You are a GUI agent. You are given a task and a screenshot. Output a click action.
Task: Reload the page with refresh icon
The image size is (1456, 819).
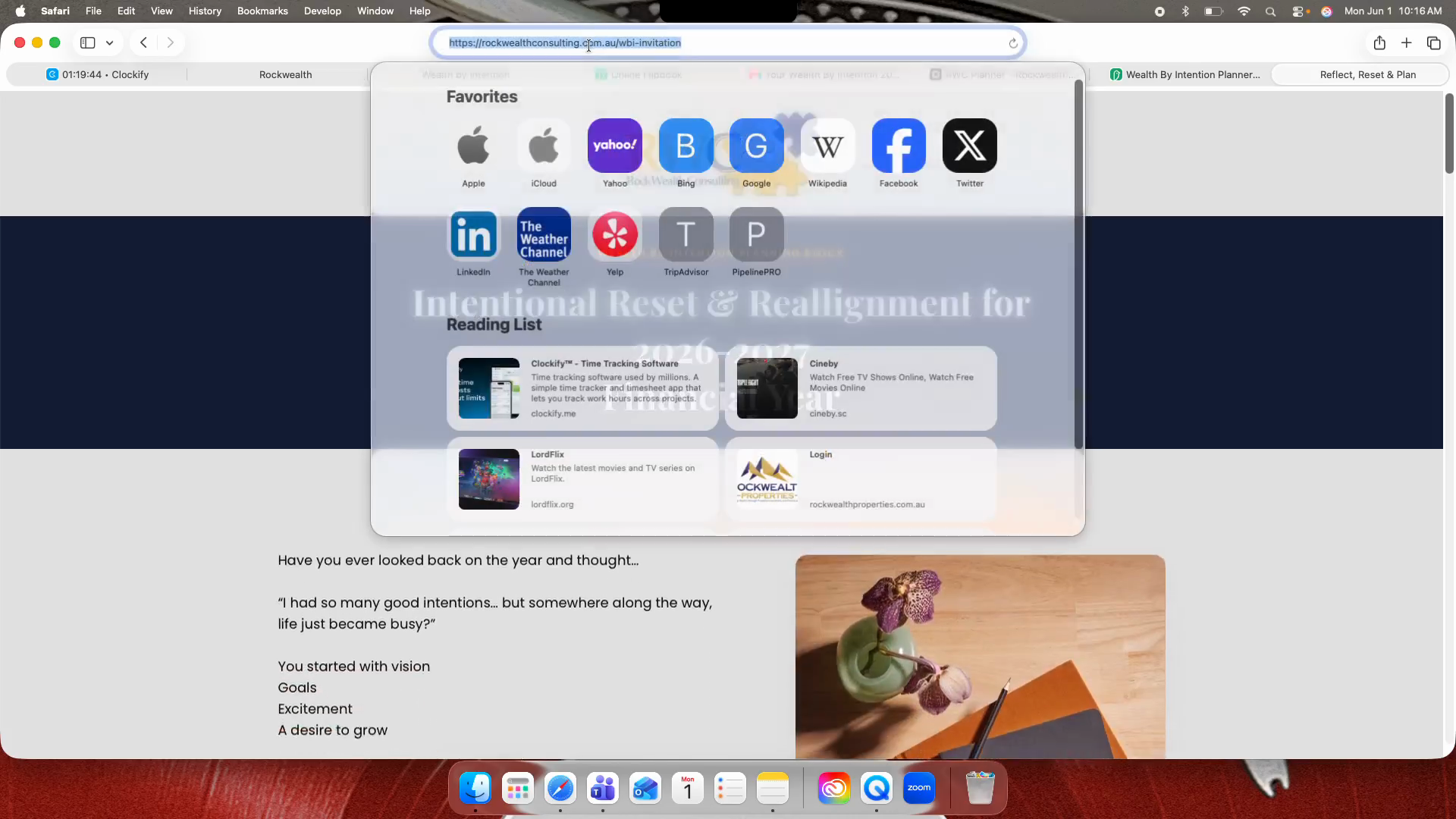click(1013, 43)
